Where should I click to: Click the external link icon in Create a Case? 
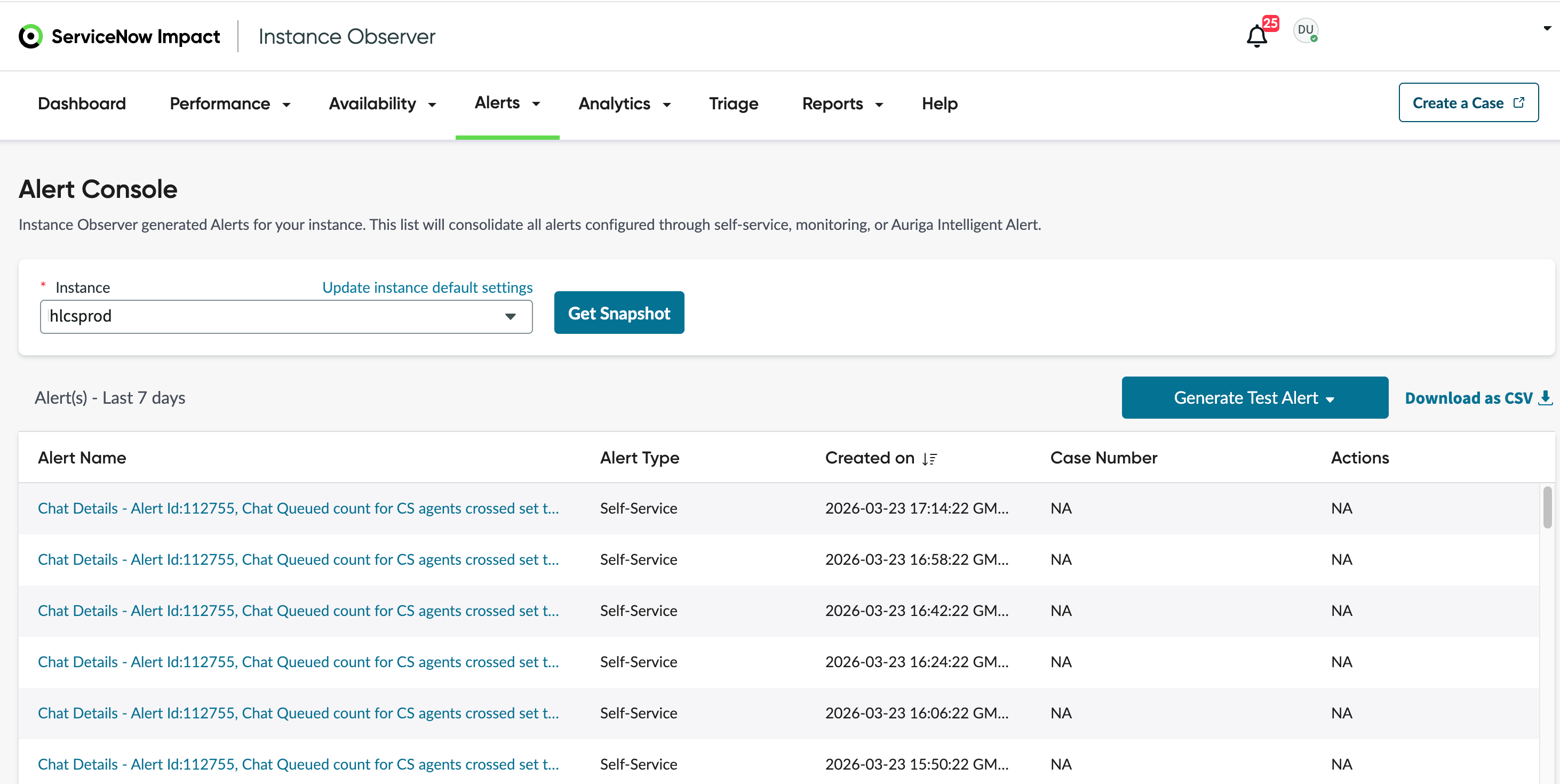pyautogui.click(x=1519, y=102)
